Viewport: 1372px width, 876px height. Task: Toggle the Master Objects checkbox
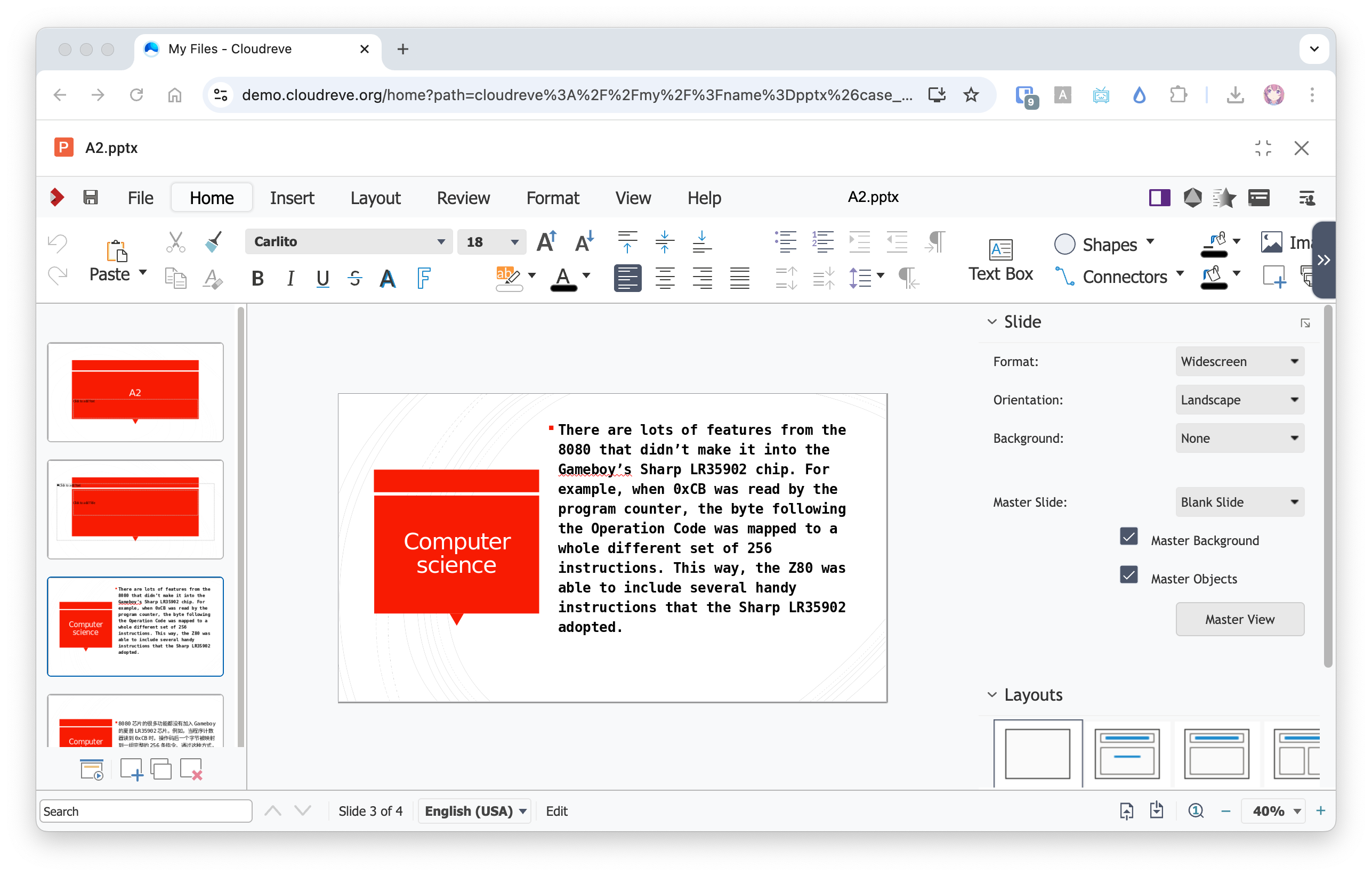pyautogui.click(x=1128, y=575)
